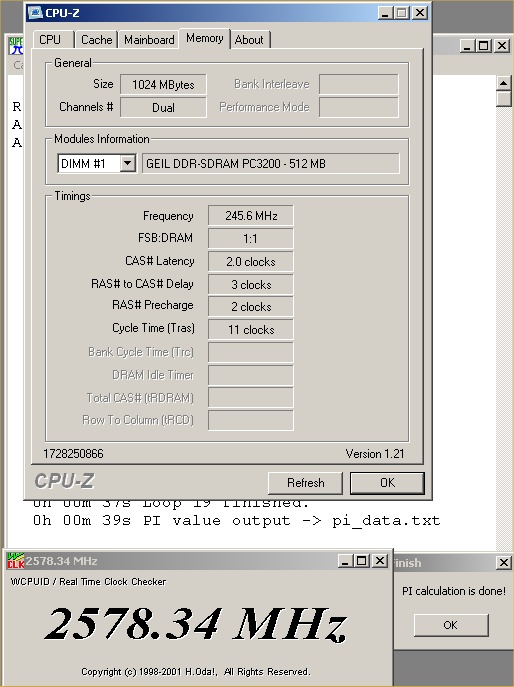Click the Channels field showing Dual
Screen dimensions: 514x687
(x=163, y=107)
